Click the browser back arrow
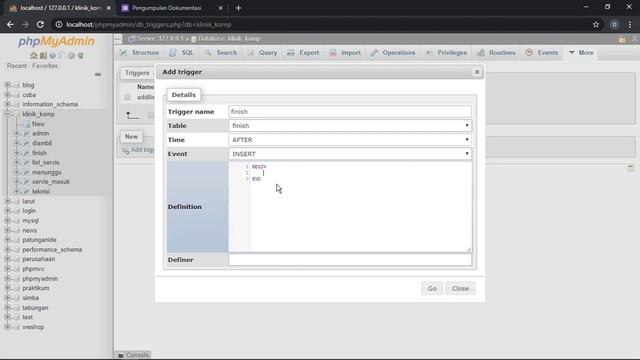 [x=10, y=24]
